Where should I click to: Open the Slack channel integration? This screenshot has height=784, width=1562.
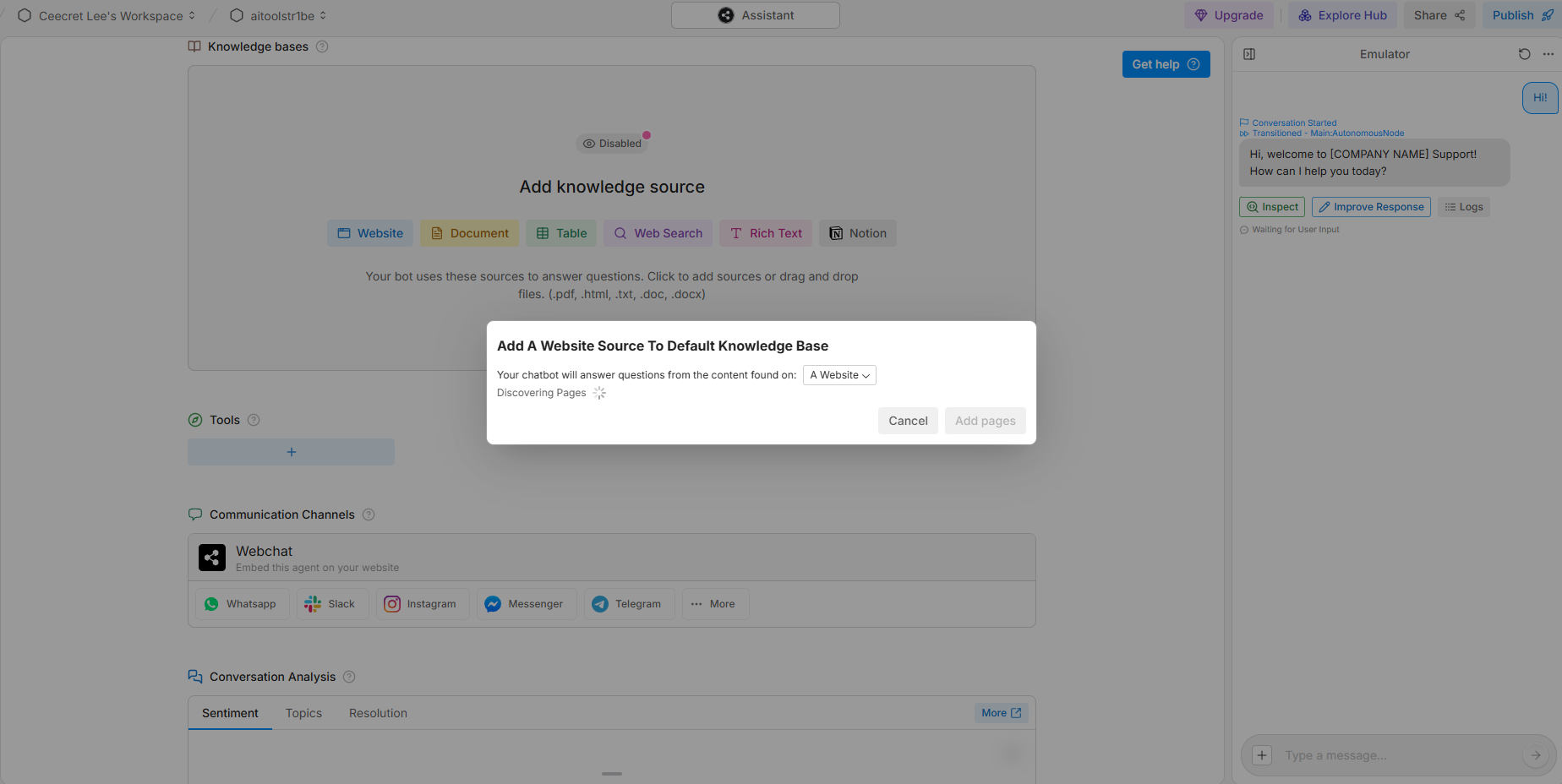point(332,603)
